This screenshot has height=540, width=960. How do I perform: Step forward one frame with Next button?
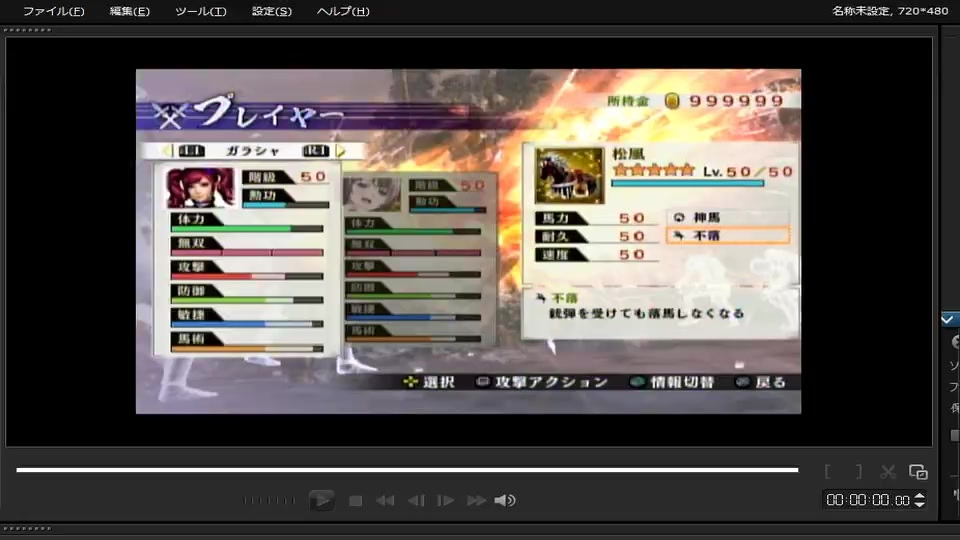pyautogui.click(x=445, y=501)
